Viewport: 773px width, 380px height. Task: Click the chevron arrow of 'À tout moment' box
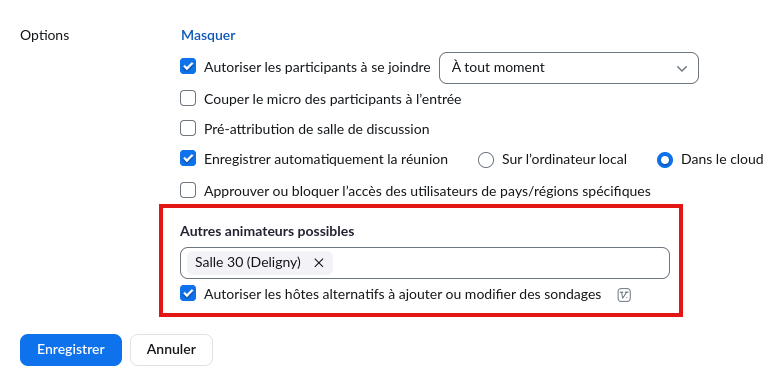(x=682, y=68)
